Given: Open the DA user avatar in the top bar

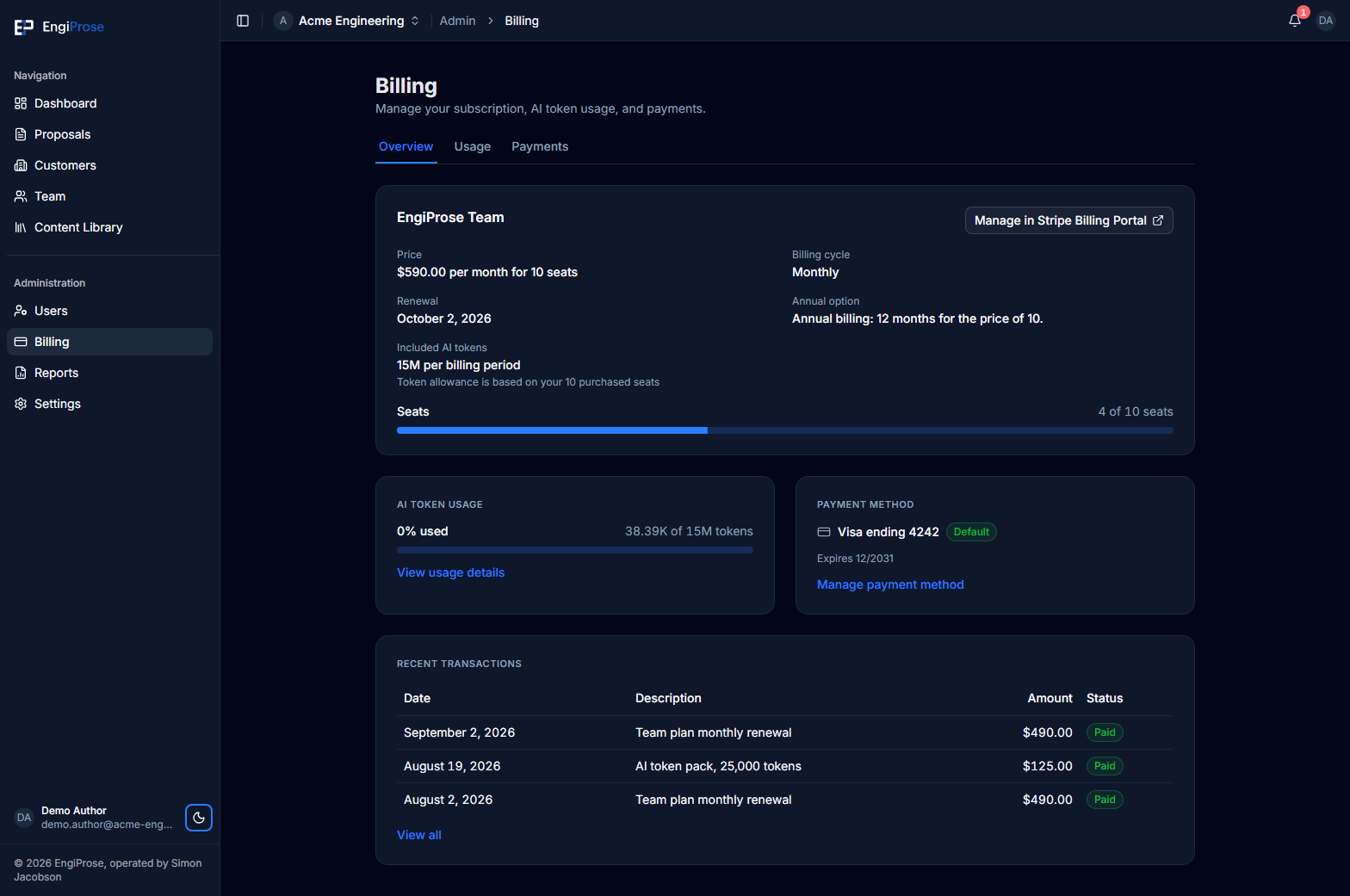Looking at the screenshot, I should 1326,21.
